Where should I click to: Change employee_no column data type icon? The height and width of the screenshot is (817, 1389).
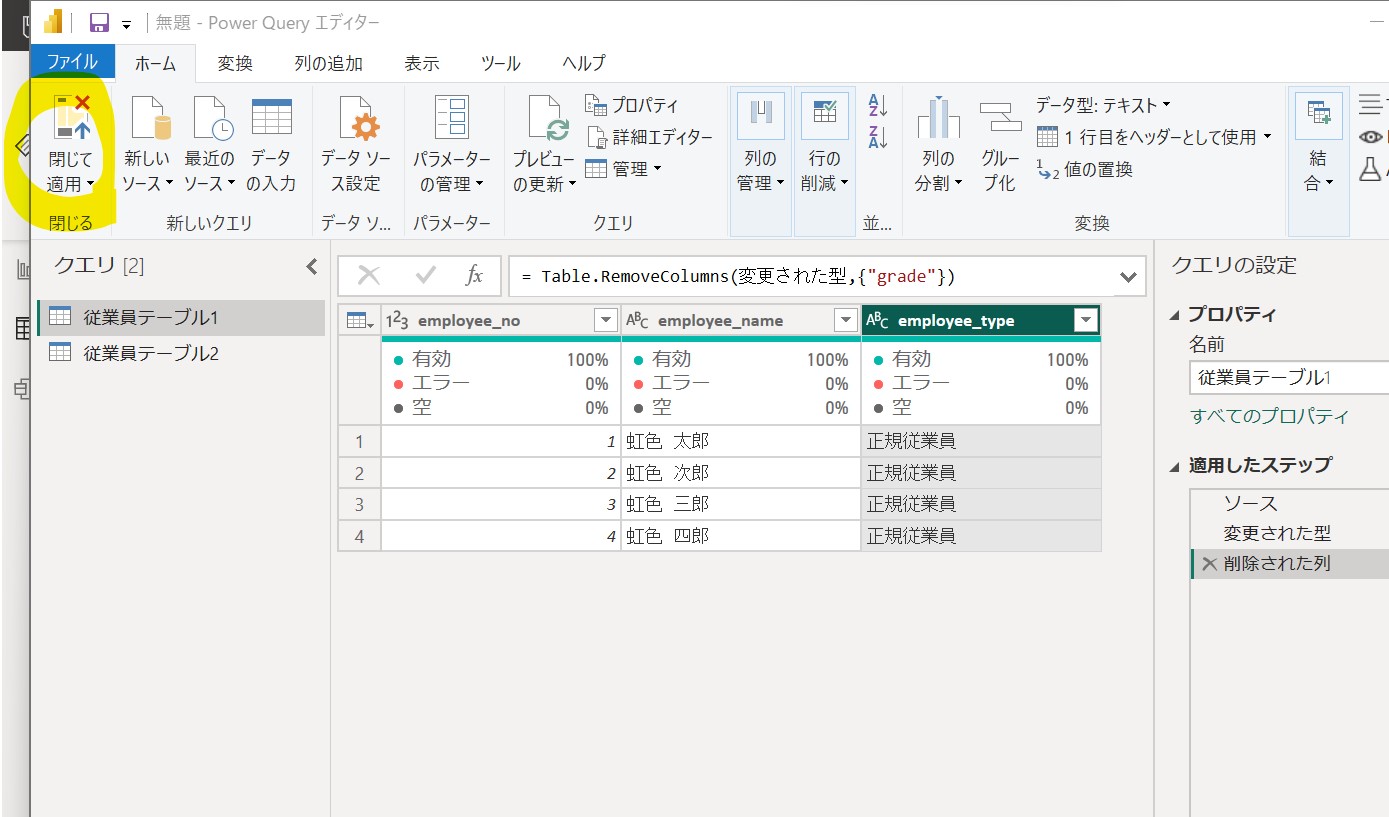click(397, 321)
